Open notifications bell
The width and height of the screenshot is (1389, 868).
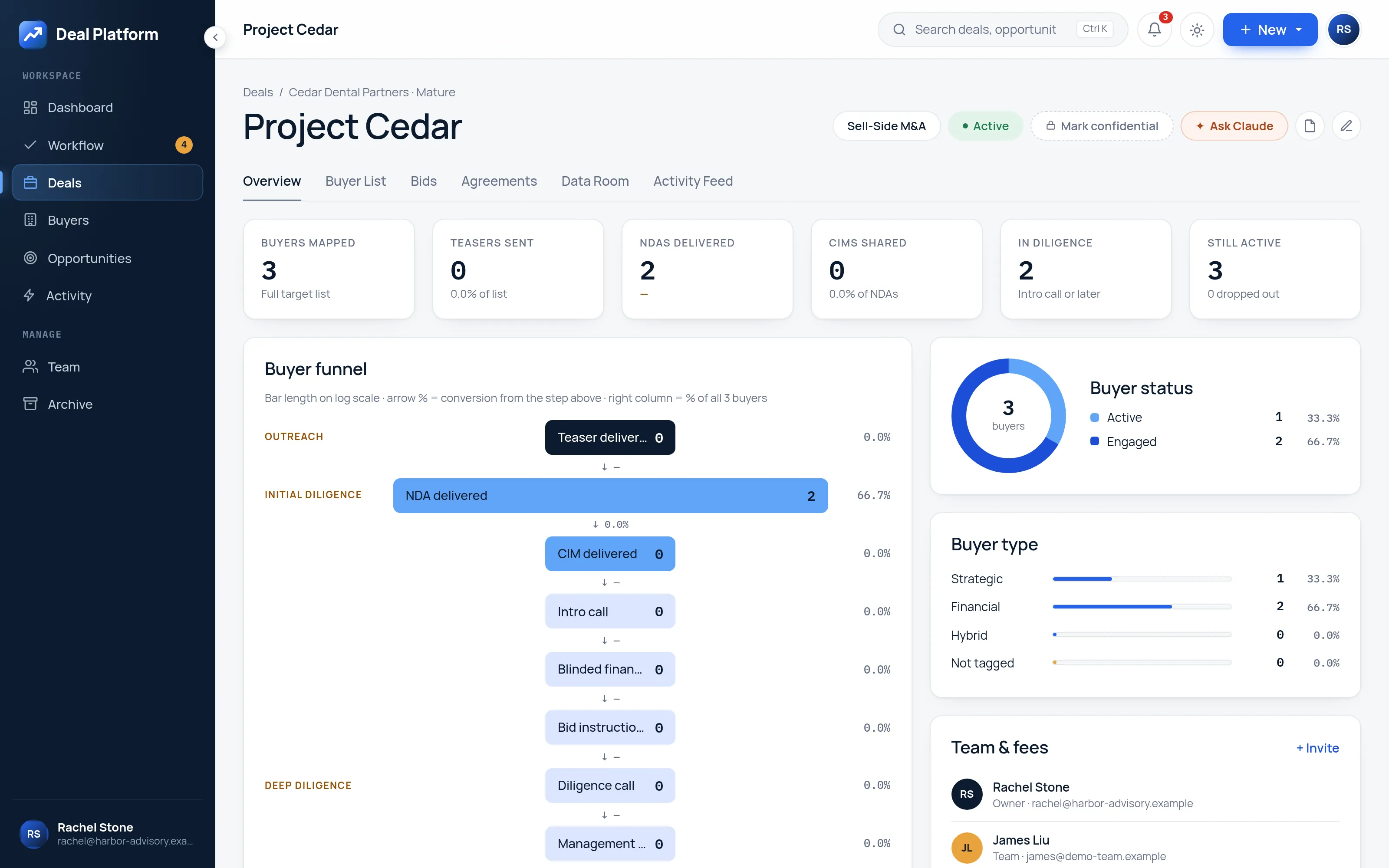coord(1155,29)
